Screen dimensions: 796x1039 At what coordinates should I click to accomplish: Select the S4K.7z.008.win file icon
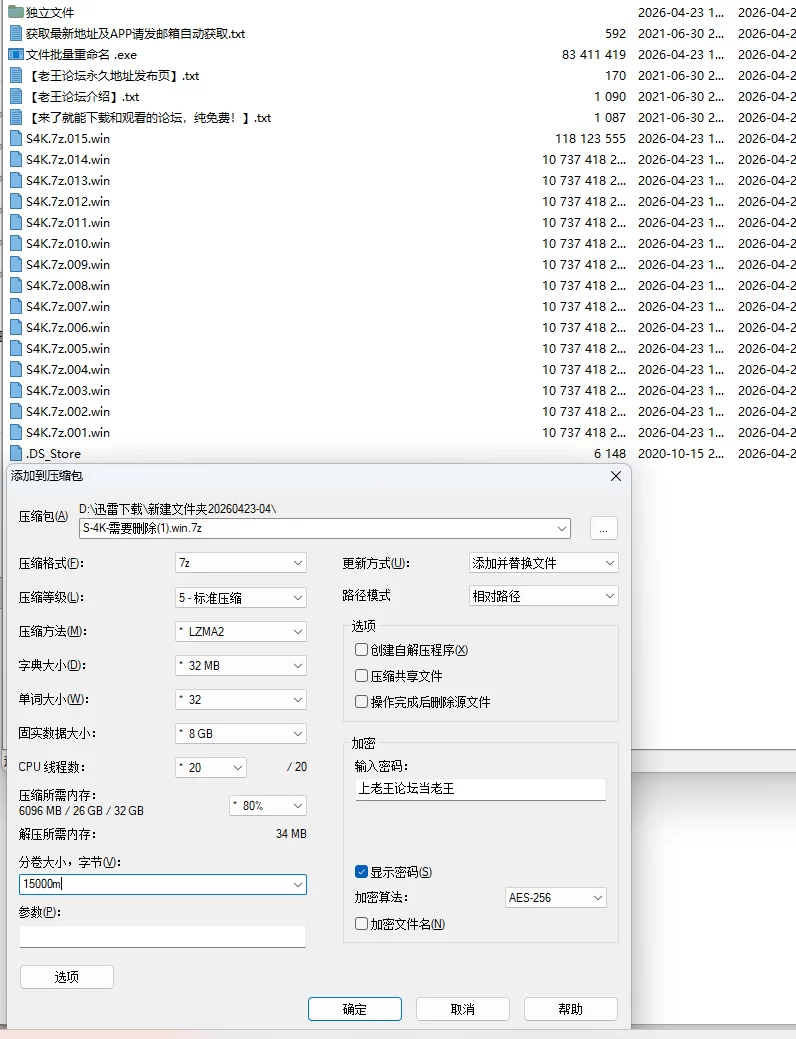pyautogui.click(x=16, y=286)
